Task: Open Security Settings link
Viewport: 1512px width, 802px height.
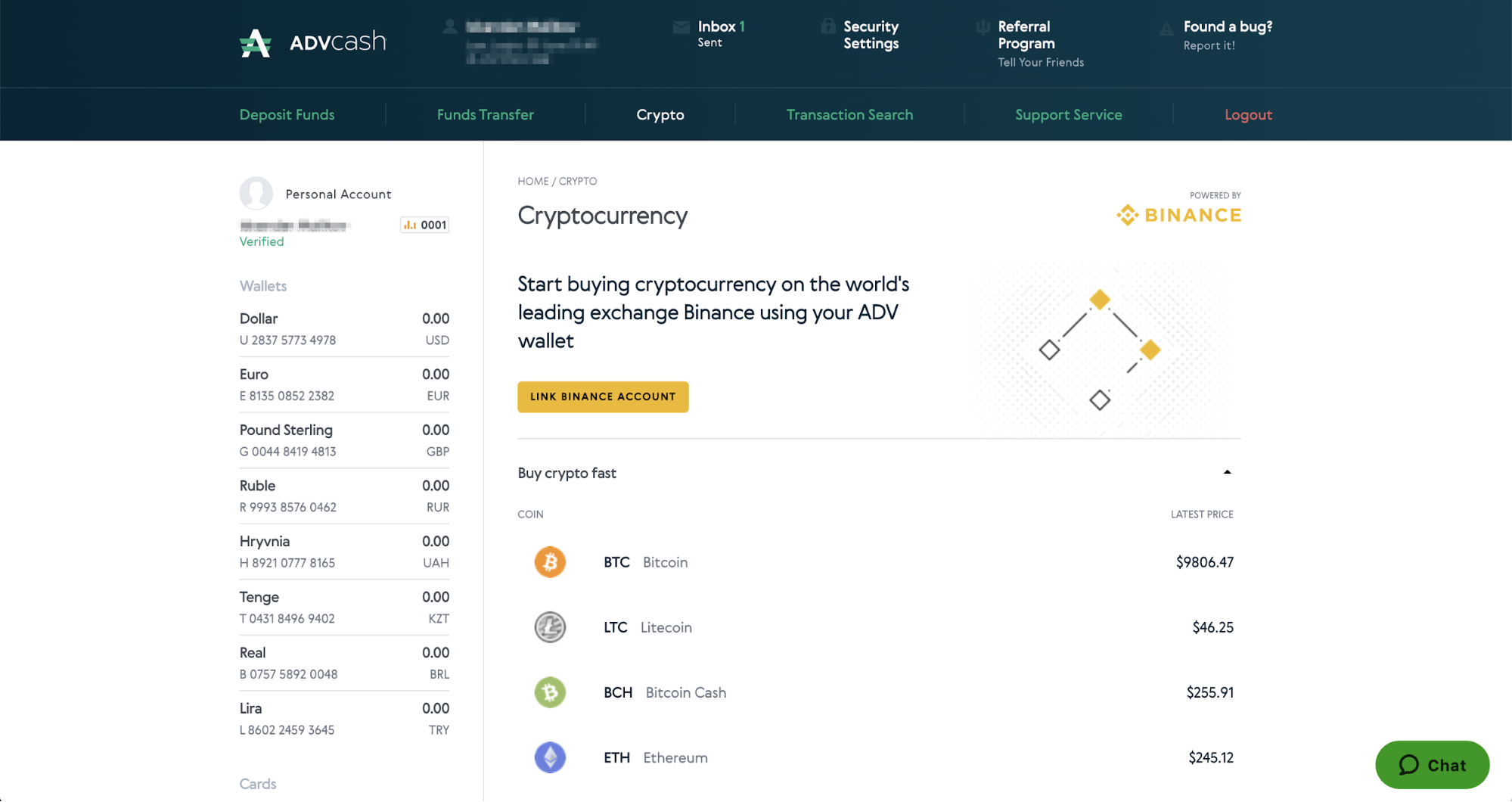Action: (x=871, y=35)
